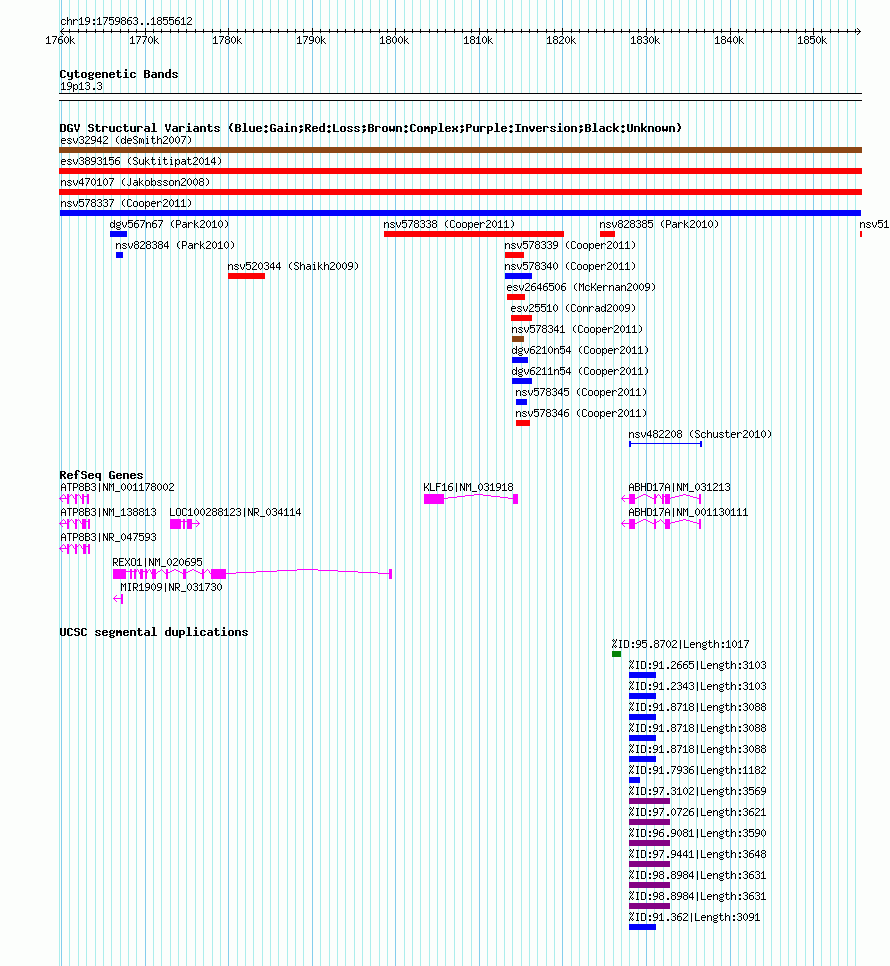Click the nsv828385 (Park2010) label
The width and height of the screenshot is (890, 966).
click(x=659, y=224)
